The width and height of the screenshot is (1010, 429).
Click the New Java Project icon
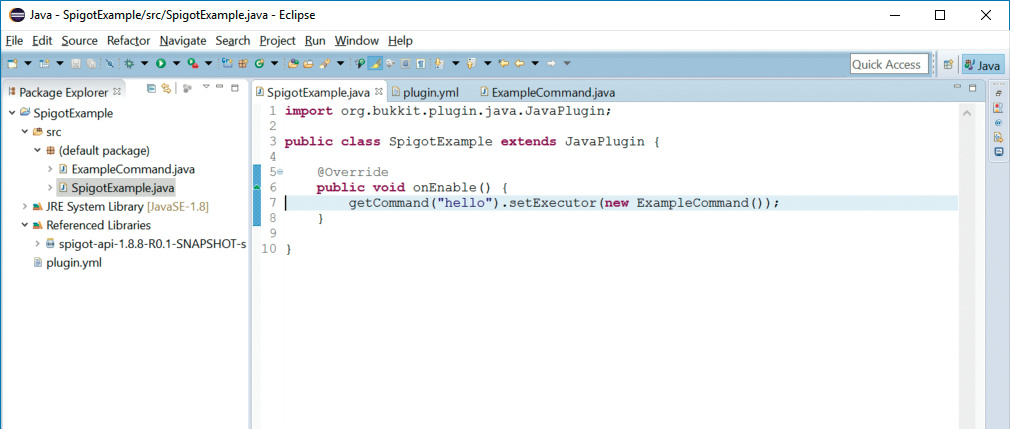[x=226, y=63]
